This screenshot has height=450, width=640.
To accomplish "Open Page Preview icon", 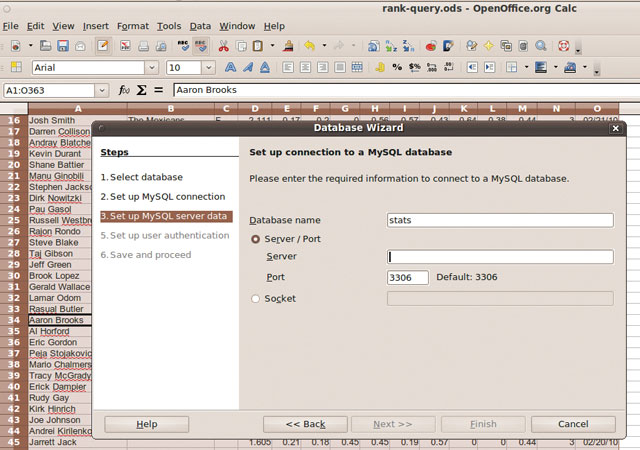I will (161, 46).
